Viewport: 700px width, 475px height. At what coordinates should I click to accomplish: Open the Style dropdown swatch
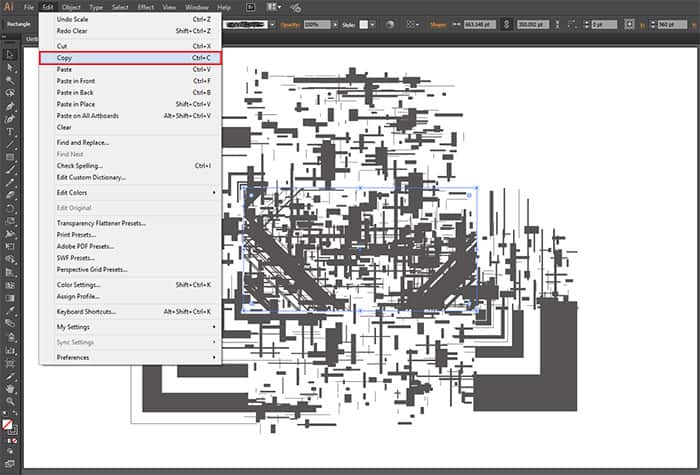(x=366, y=23)
